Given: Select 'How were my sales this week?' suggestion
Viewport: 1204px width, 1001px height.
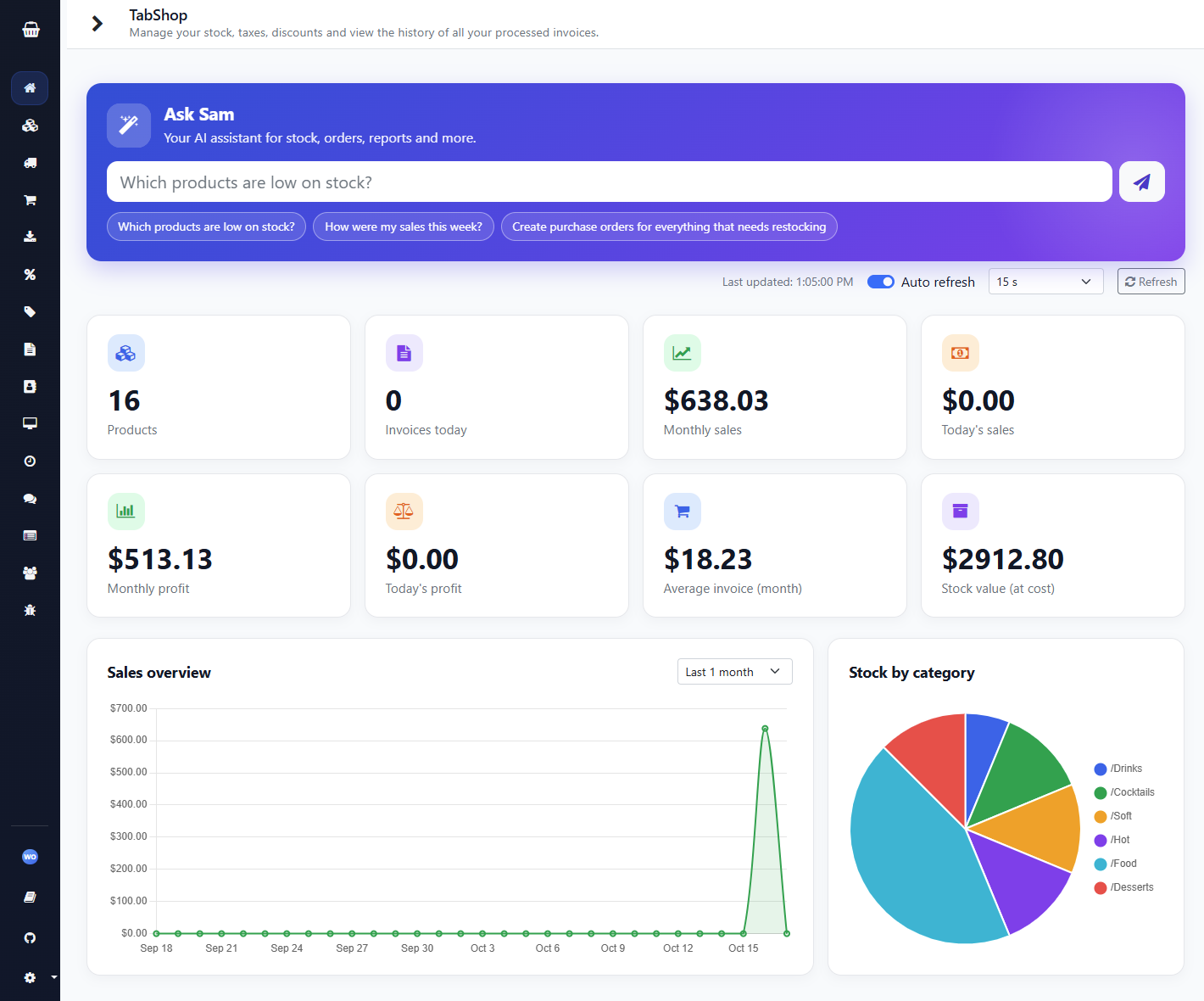Looking at the screenshot, I should coord(404,226).
